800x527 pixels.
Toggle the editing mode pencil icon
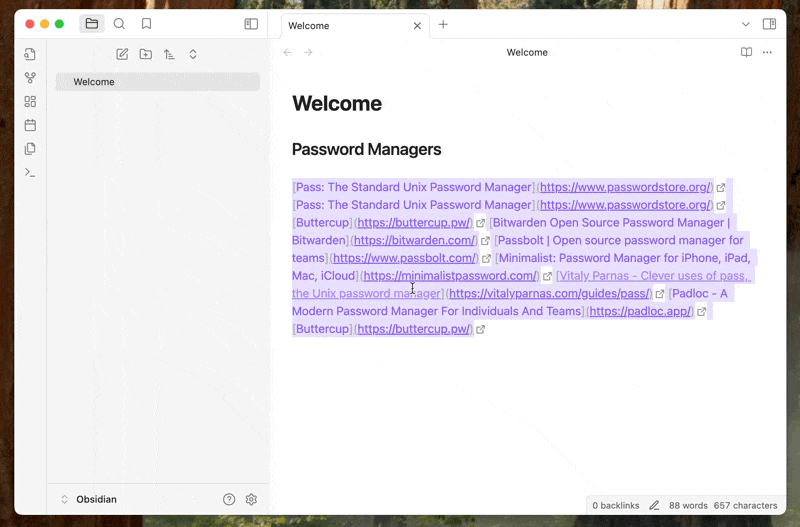tap(654, 506)
